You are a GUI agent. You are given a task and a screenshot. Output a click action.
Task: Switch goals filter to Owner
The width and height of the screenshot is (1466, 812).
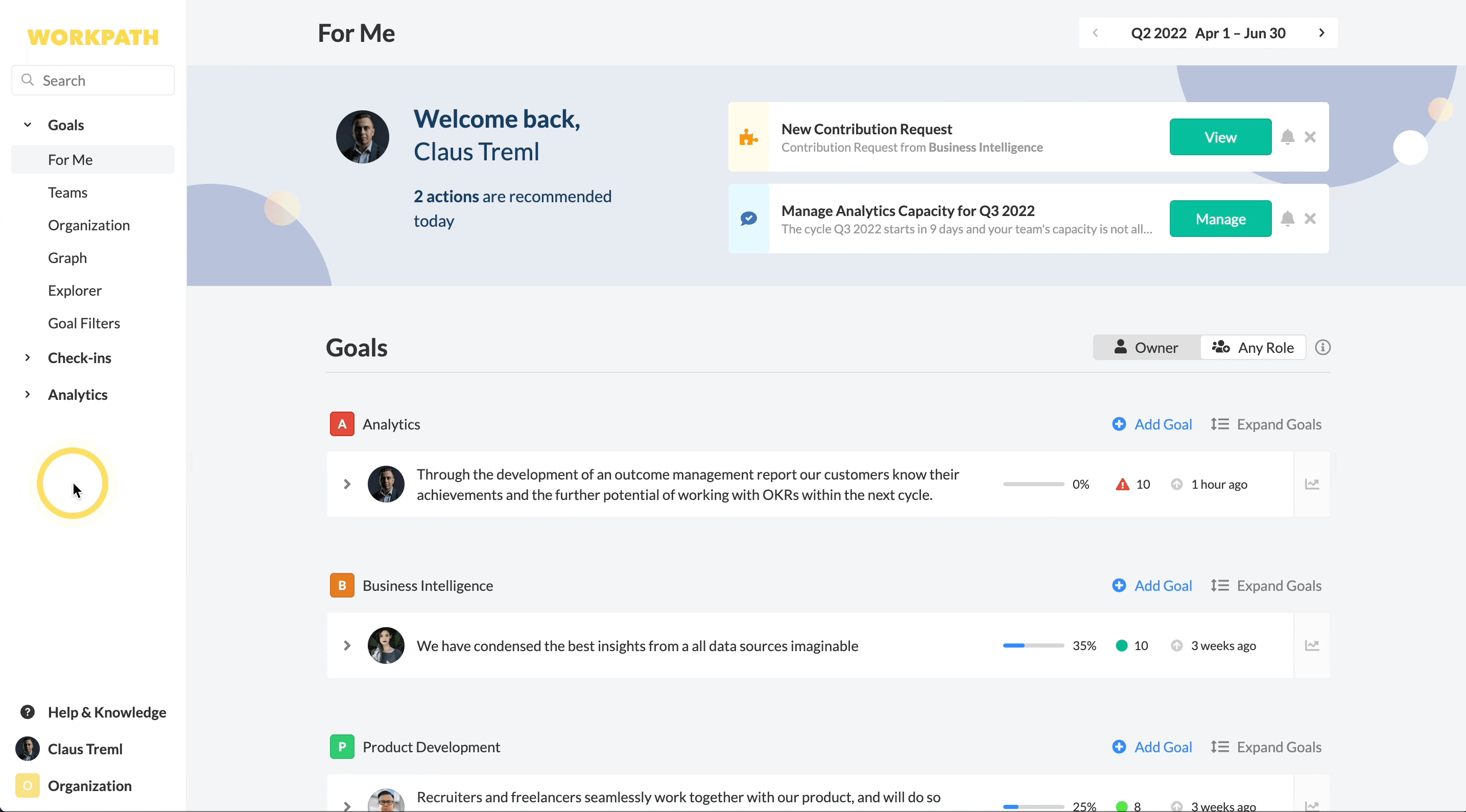1146,347
